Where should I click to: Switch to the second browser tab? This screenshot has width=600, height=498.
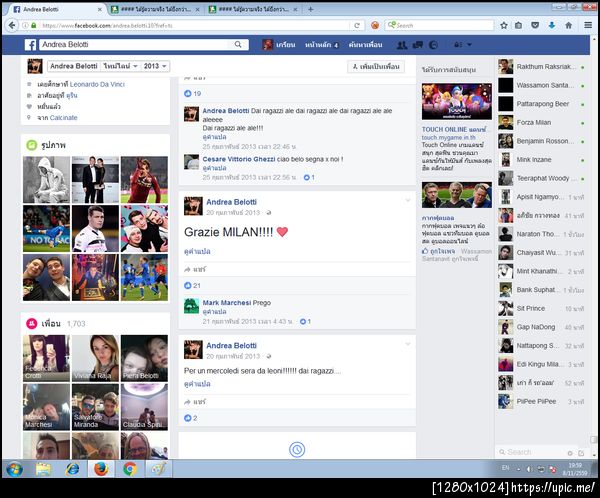[x=155, y=9]
